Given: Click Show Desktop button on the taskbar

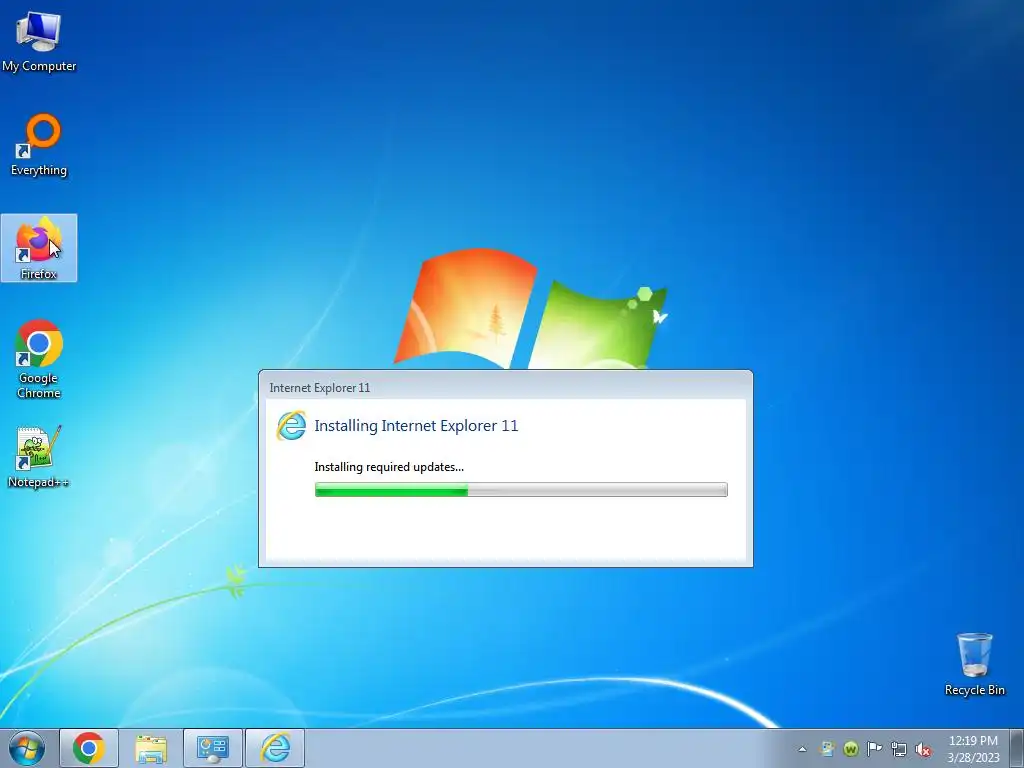Looking at the screenshot, I should tap(1017, 748).
